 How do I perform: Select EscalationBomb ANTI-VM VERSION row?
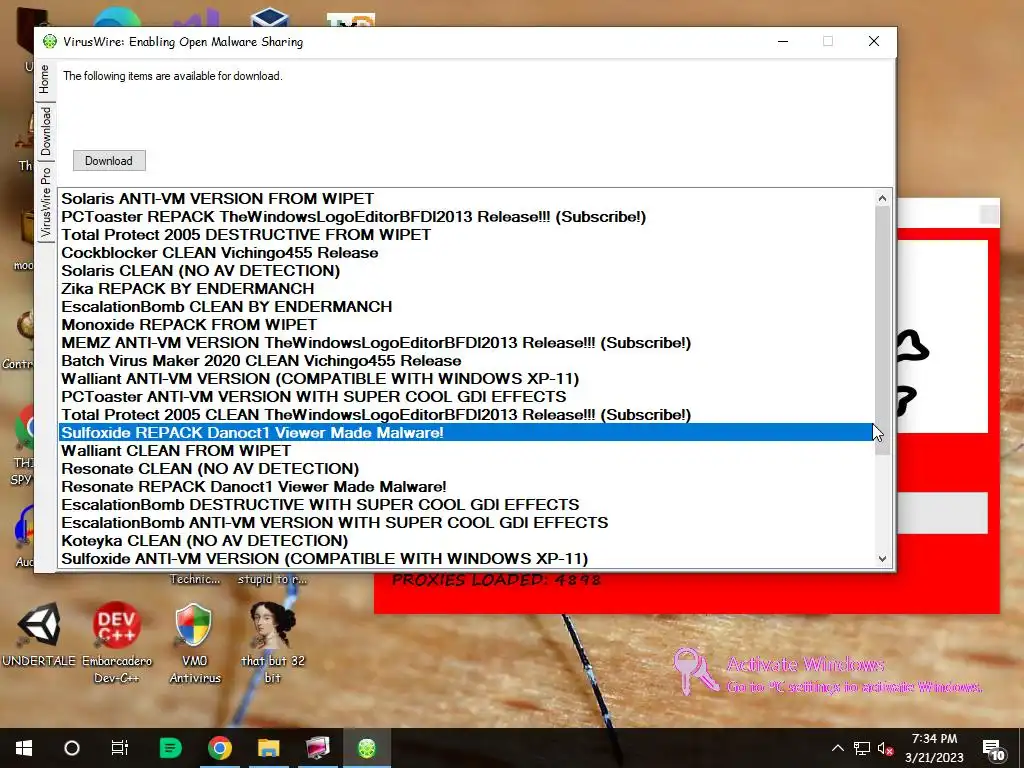466,522
